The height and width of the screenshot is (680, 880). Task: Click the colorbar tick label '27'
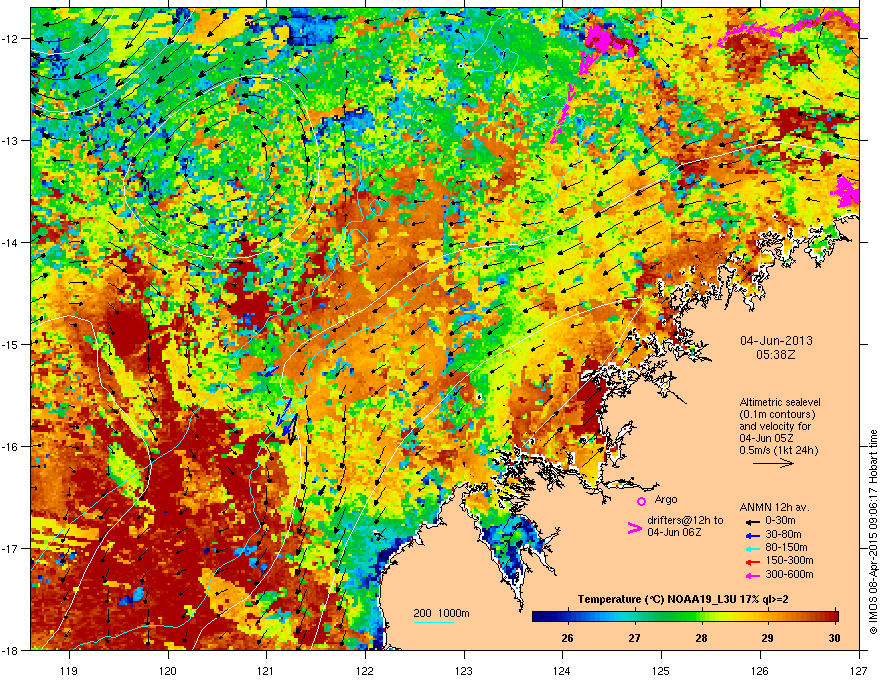(634, 638)
